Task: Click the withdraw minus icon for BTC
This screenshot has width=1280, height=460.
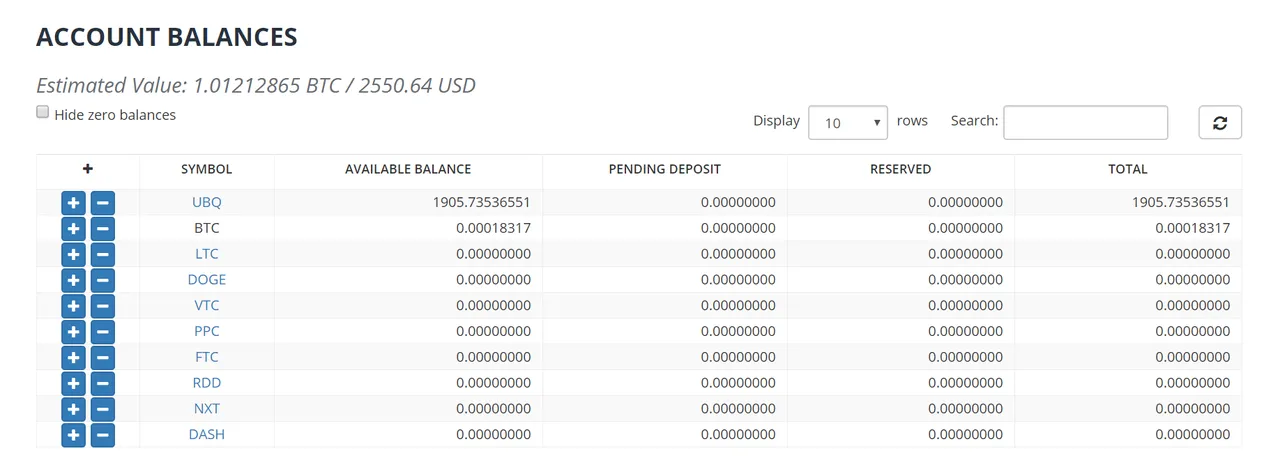Action: tap(102, 228)
